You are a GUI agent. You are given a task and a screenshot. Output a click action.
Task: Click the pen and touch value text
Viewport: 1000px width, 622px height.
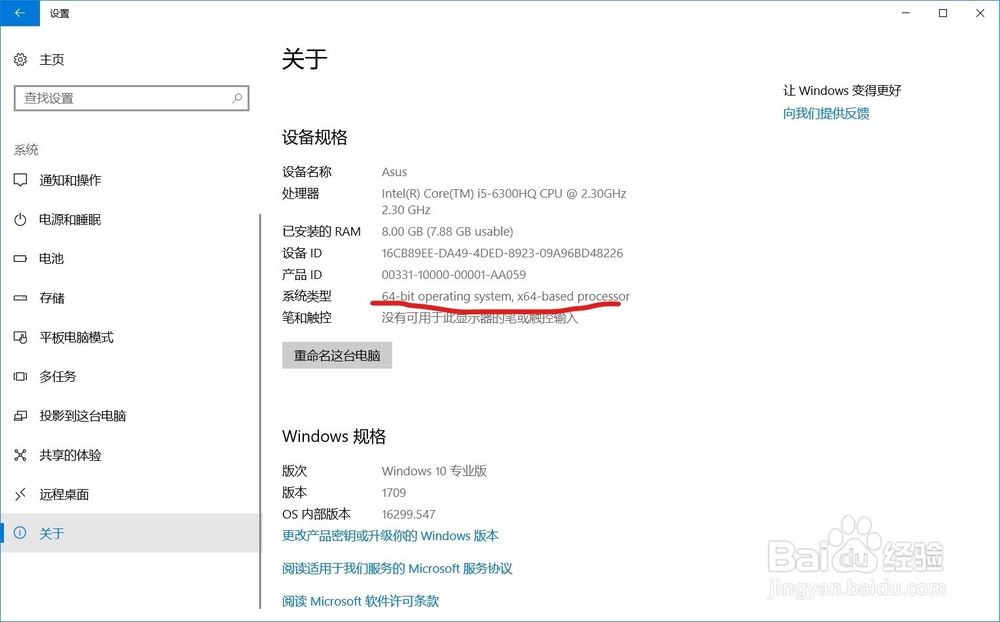pyautogui.click(x=480, y=318)
